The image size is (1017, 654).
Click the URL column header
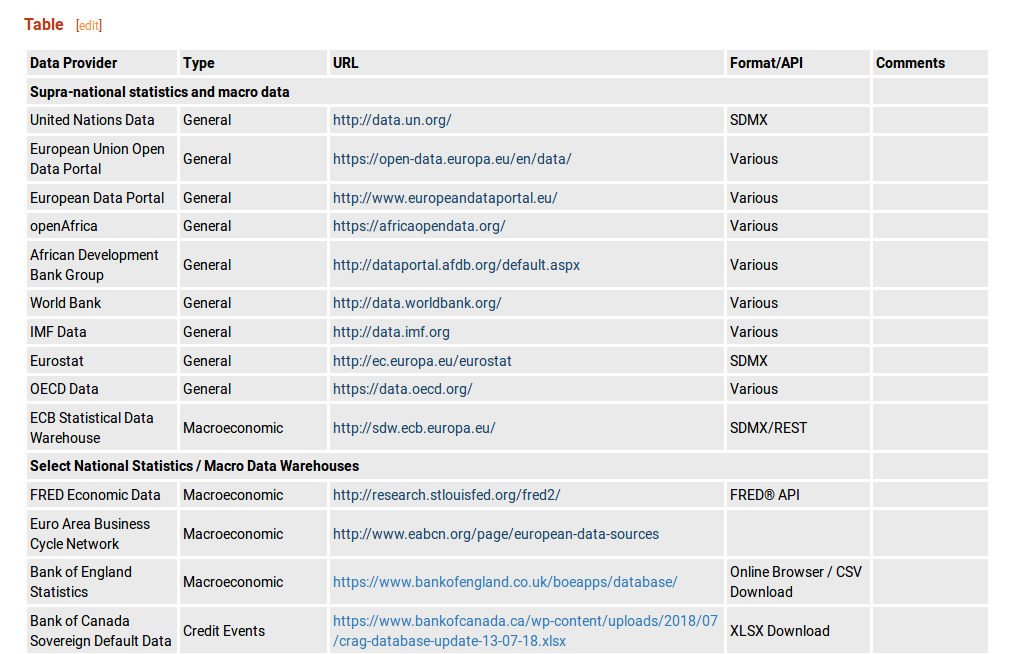344,62
